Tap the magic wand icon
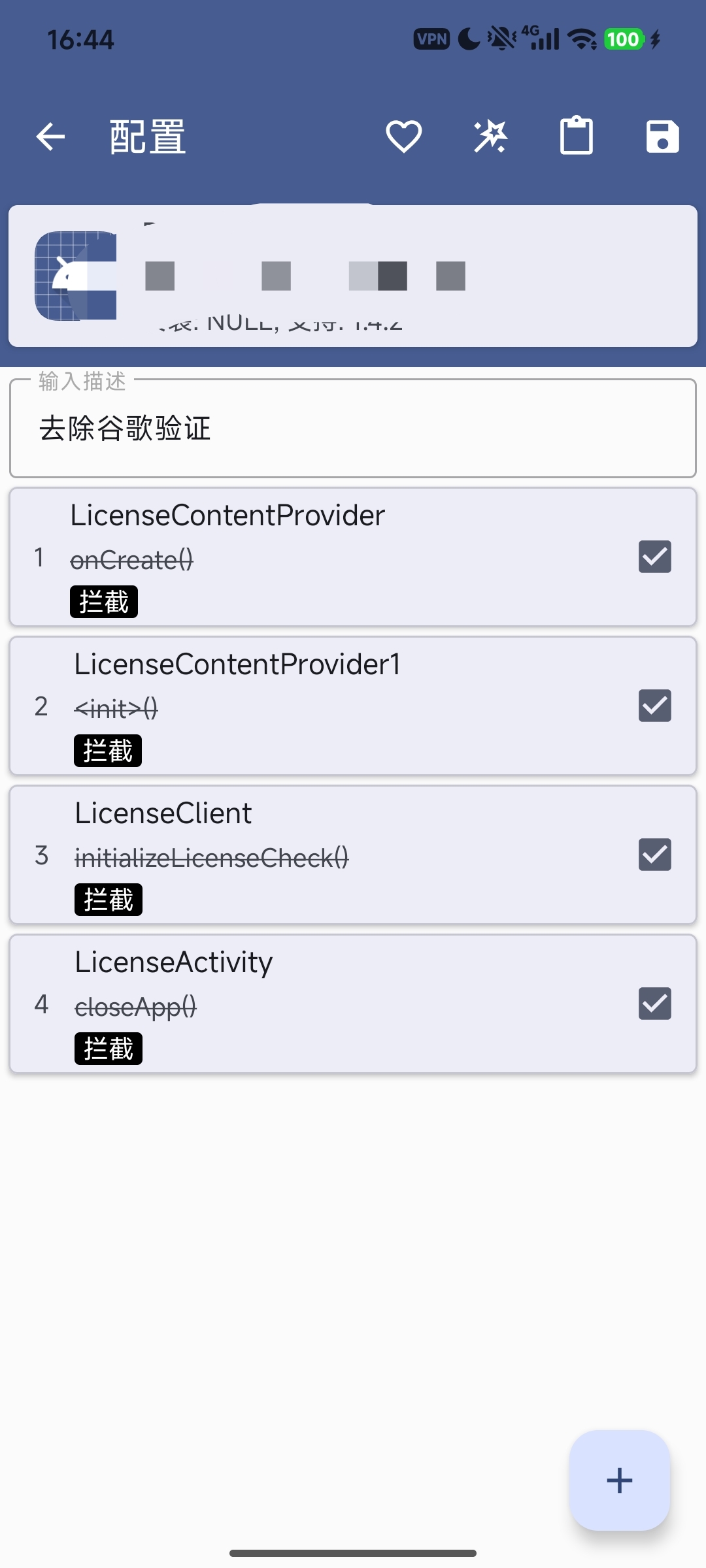This screenshot has width=706, height=1568. (490, 137)
